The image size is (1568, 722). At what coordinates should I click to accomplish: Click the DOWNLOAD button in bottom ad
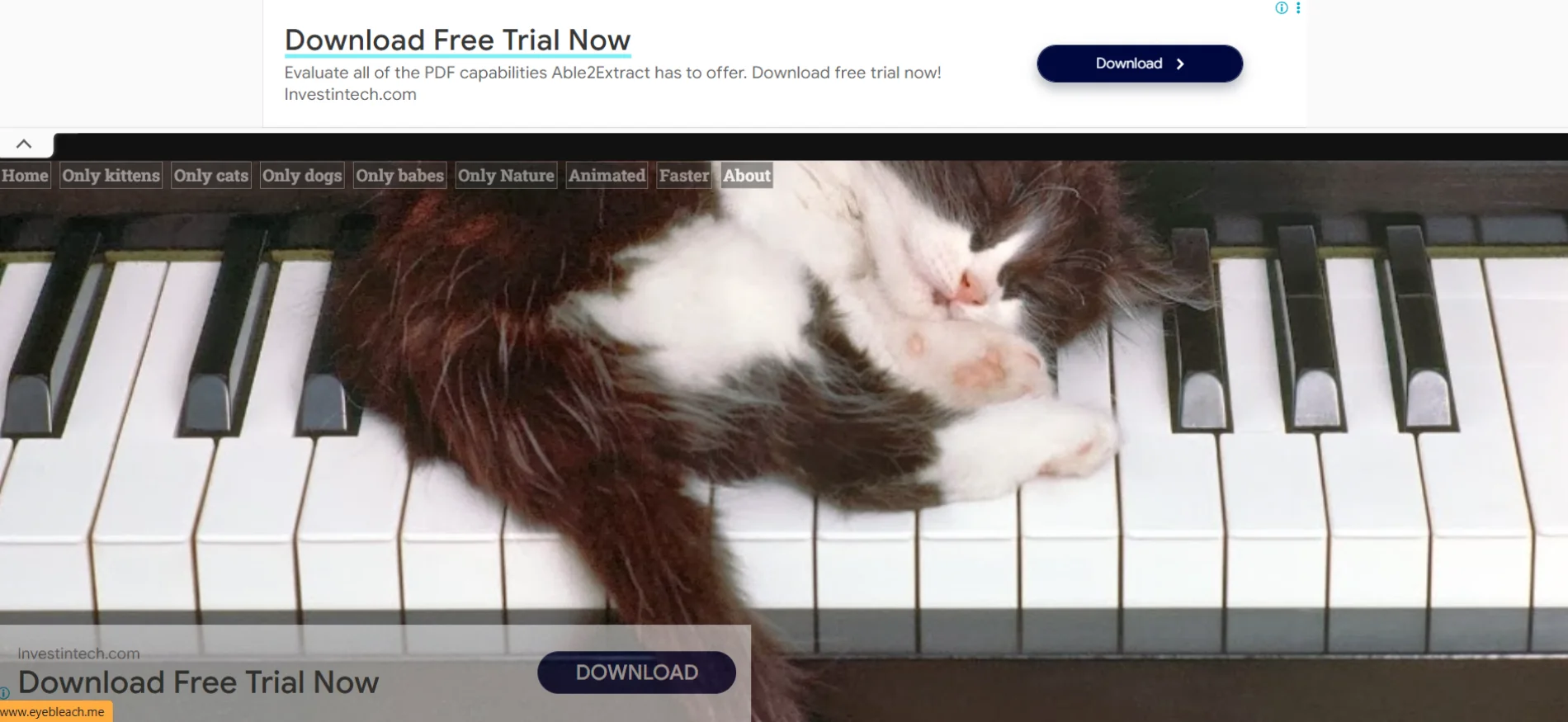(636, 672)
